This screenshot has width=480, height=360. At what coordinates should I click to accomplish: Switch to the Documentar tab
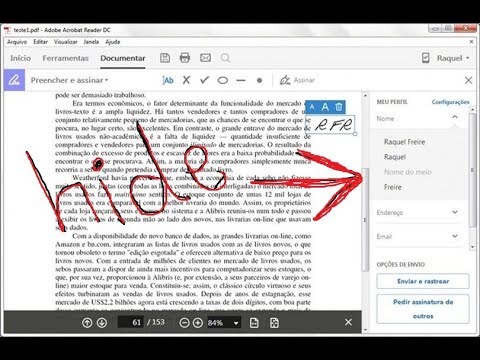123,58
